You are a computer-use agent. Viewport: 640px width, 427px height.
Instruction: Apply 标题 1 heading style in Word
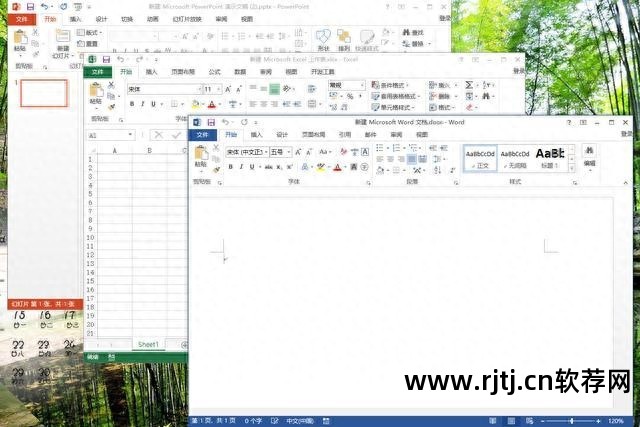click(550, 158)
